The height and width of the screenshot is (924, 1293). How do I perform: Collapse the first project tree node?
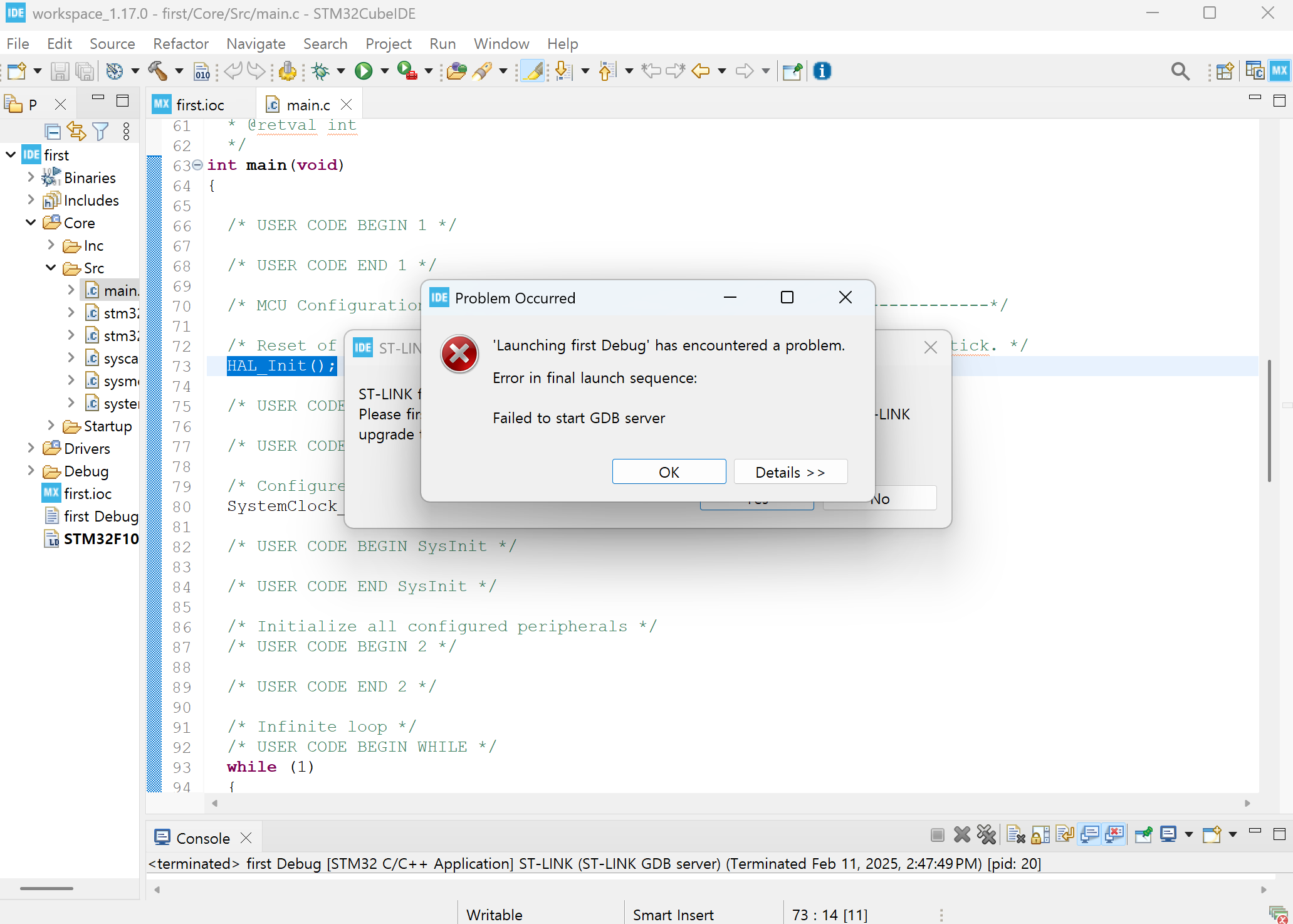[11, 155]
